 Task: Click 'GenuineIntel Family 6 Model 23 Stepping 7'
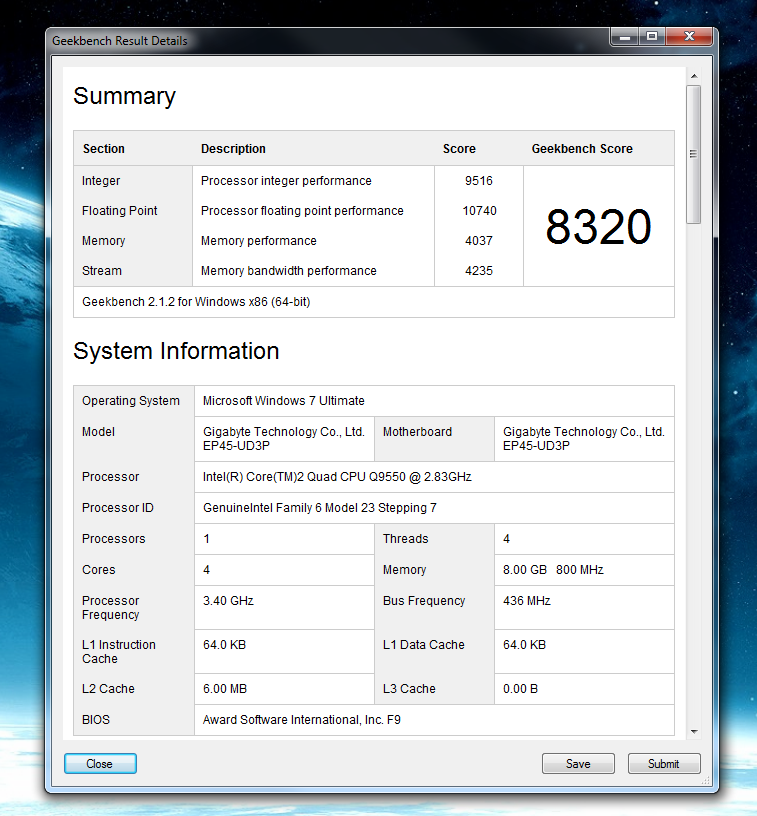[x=319, y=508]
